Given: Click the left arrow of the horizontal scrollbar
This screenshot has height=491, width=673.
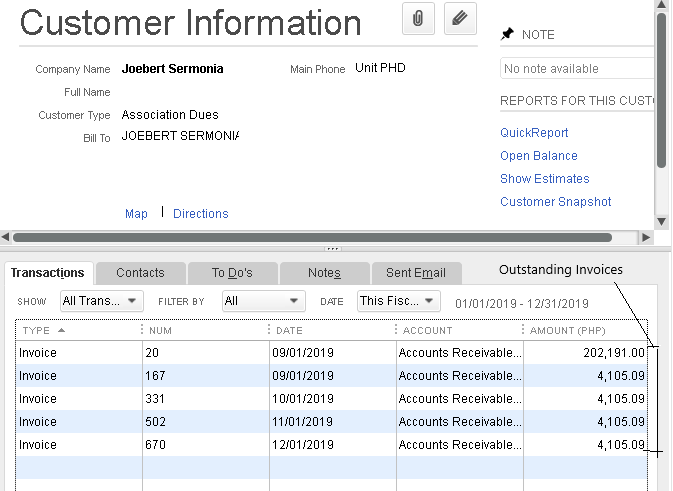Looking at the screenshot, I should pos(5,237).
